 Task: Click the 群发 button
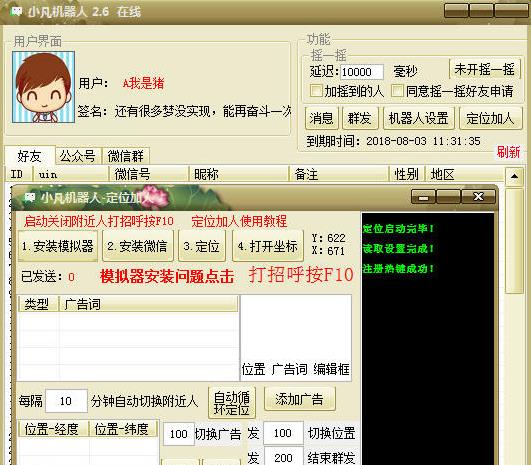[x=360, y=118]
